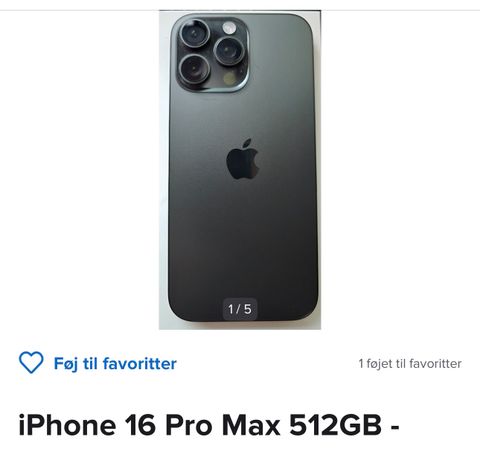This screenshot has height=449, width=480.
Task: Click the bottom-left camera lens in the photo
Action: (195, 69)
